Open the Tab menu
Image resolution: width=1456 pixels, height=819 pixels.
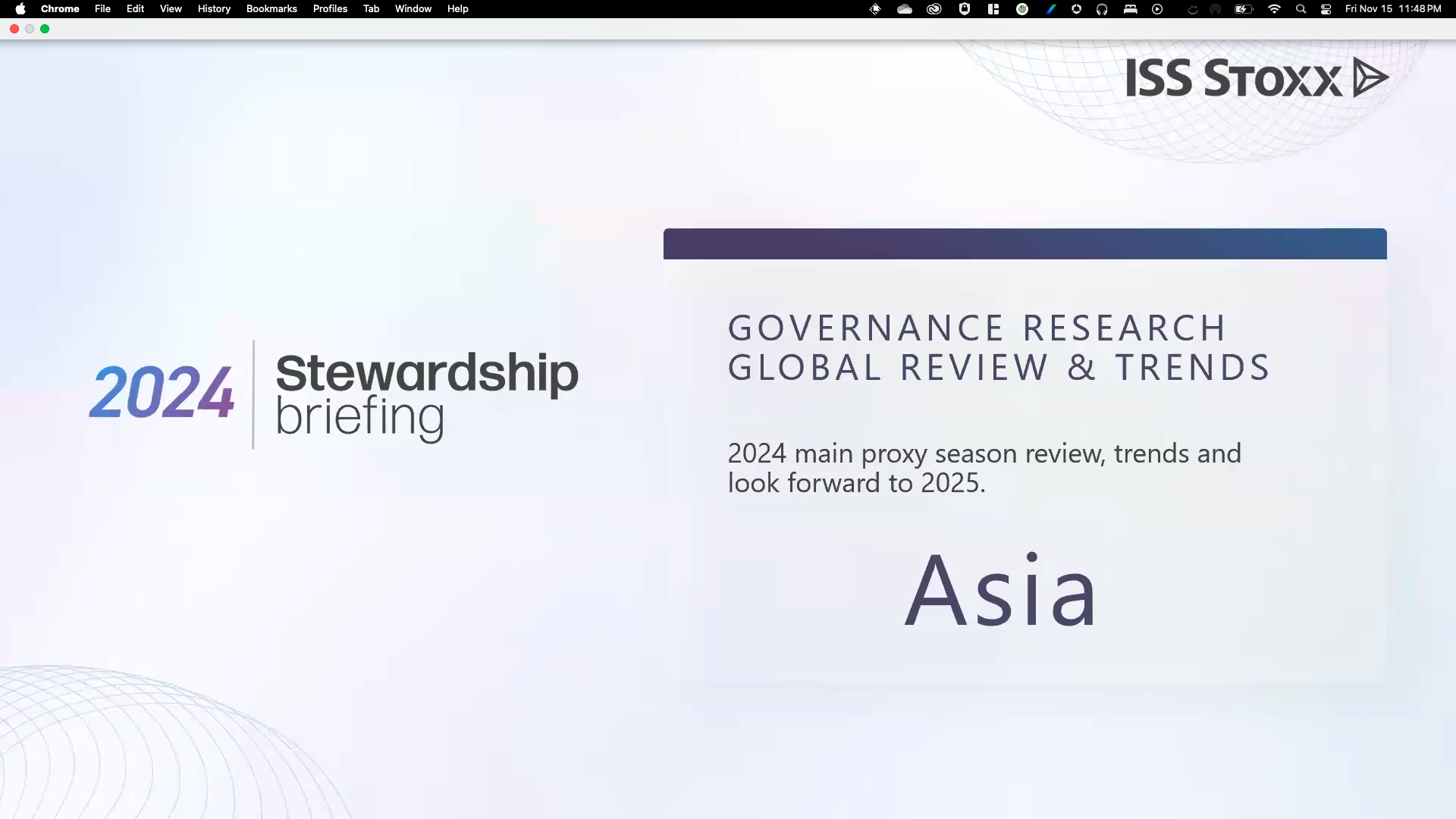pyautogui.click(x=371, y=9)
